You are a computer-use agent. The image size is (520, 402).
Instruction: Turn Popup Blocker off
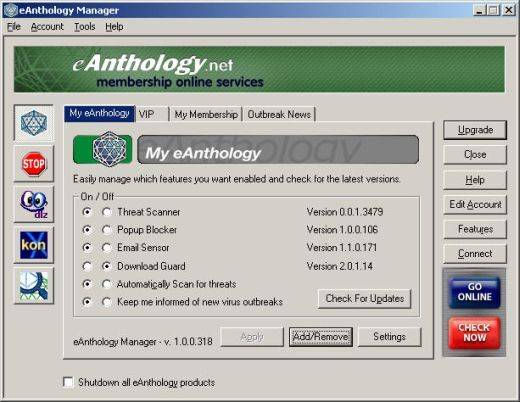click(107, 230)
